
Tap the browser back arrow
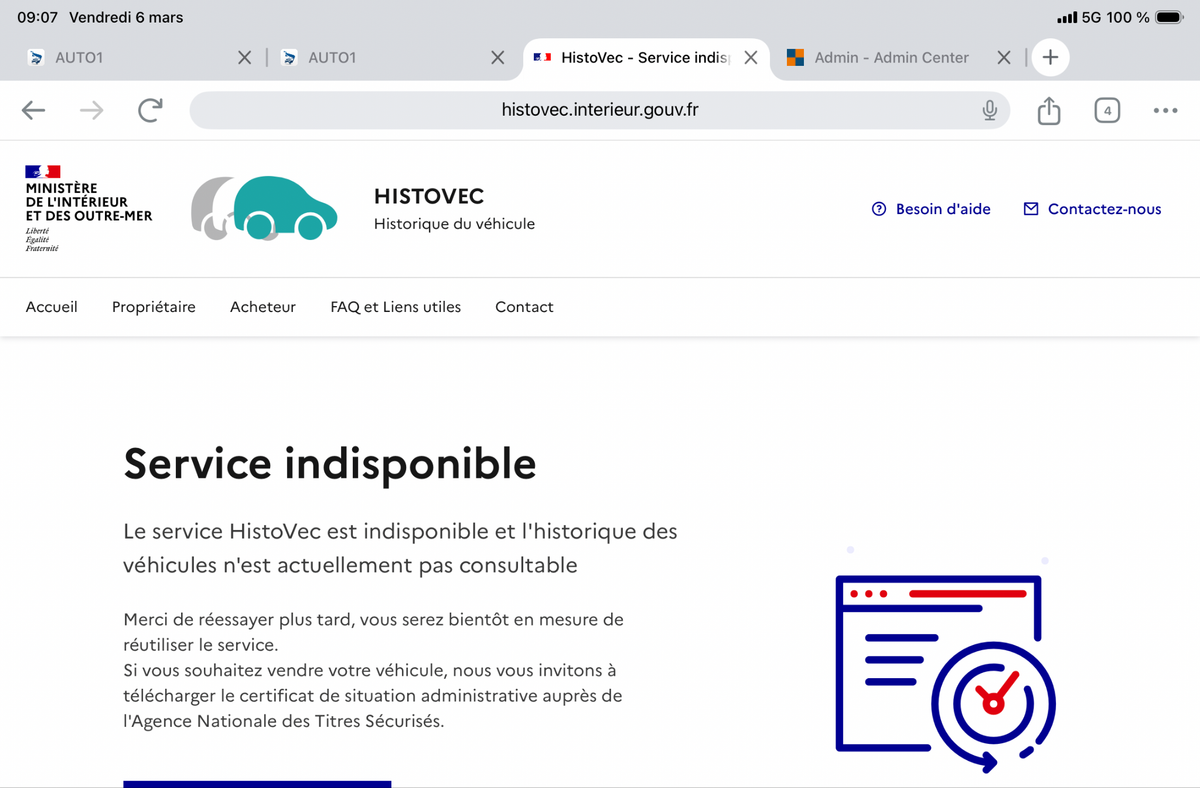point(34,110)
